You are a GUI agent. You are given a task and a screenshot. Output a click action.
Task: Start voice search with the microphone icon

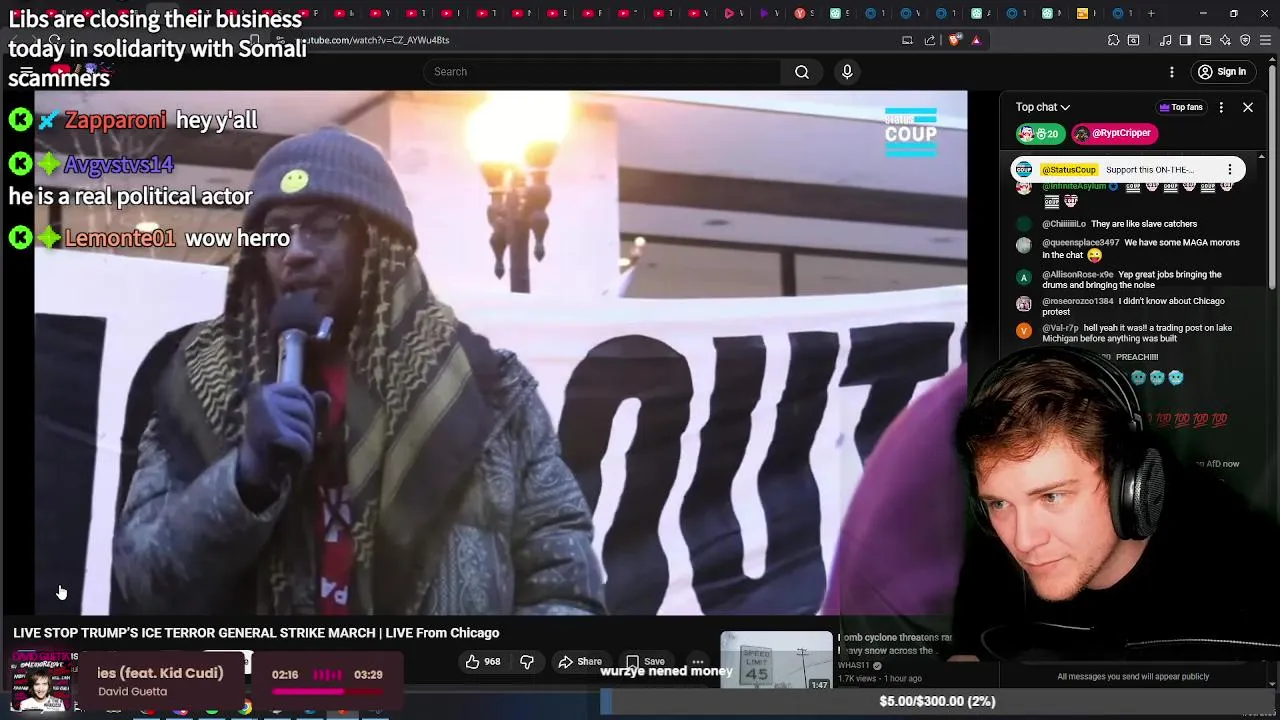point(847,72)
